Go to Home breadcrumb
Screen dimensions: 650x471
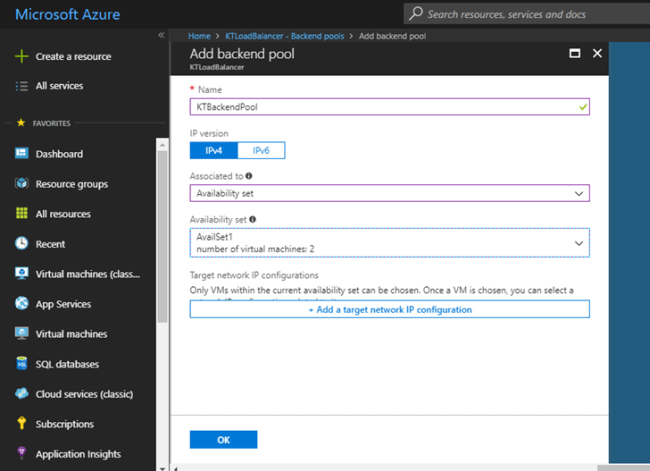point(199,35)
